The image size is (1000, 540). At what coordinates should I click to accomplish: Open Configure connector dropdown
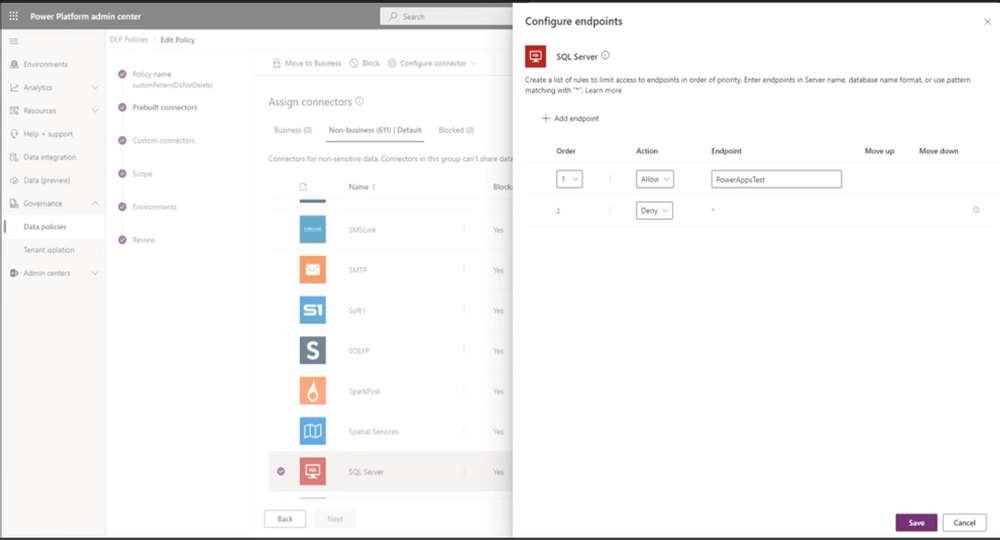[432, 63]
